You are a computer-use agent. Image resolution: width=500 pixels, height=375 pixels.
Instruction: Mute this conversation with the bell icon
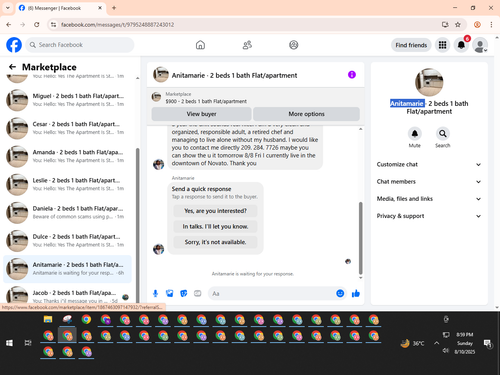pos(415,134)
